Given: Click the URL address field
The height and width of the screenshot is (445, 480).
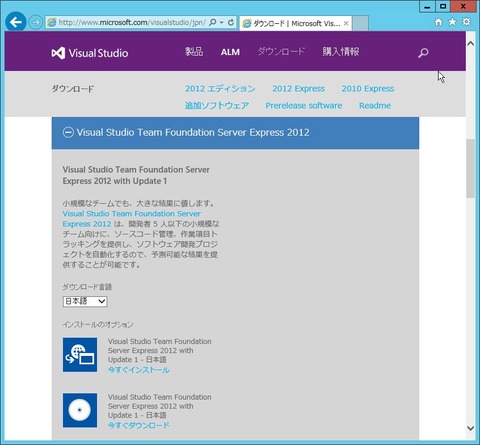Looking at the screenshot, I should coord(132,22).
